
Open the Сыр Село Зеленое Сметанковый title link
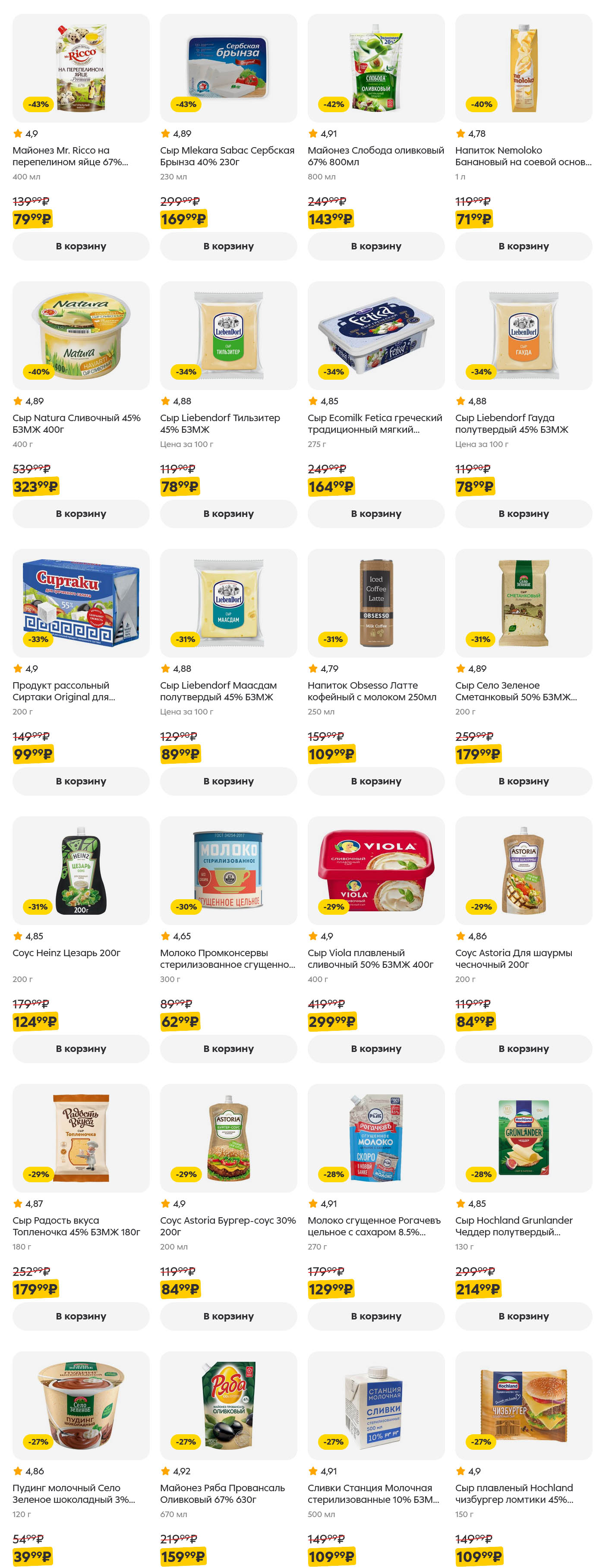tap(516, 691)
